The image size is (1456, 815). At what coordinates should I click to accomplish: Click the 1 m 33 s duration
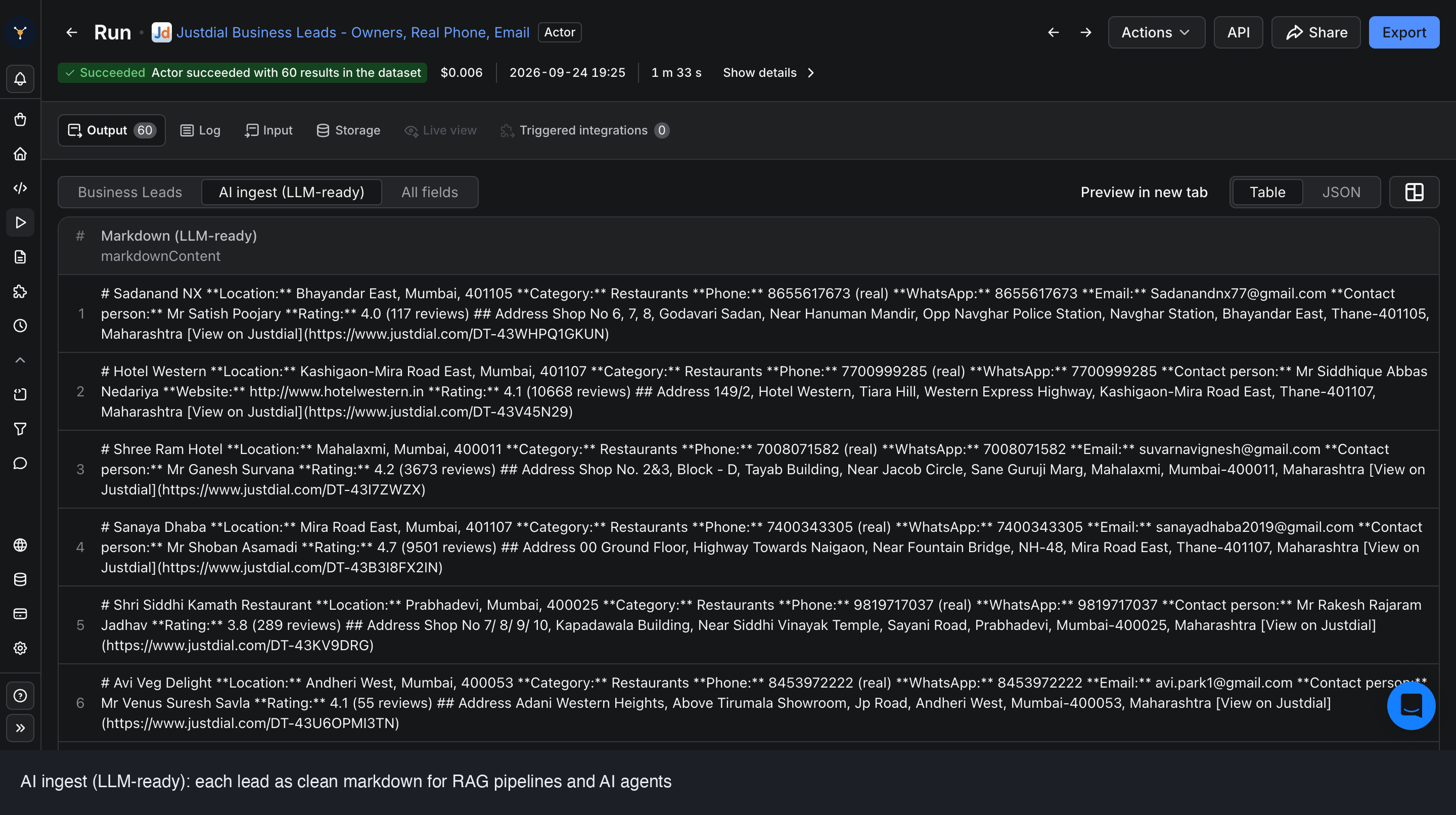coord(676,72)
